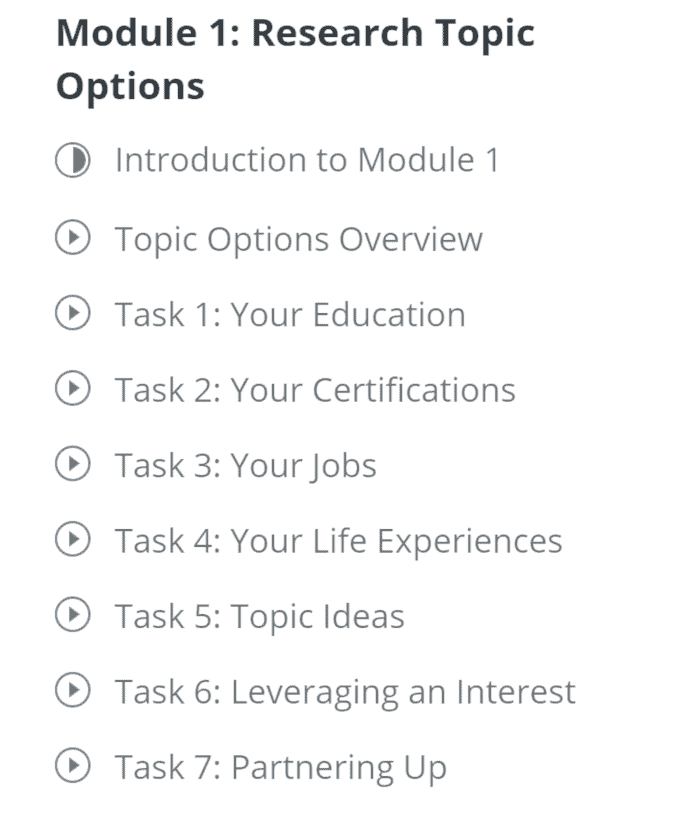Click the play icon beside Topic Options Overview
The width and height of the screenshot is (700, 814).
73,238
